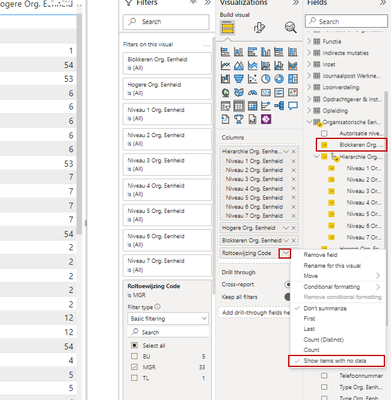Check the Autorisatie nive... field checkbox
391x400 pixels.
click(324, 133)
